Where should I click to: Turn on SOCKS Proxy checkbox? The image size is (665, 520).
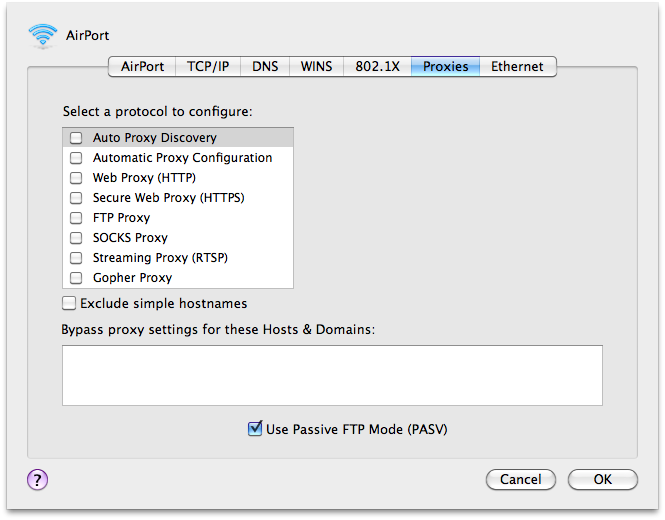pyautogui.click(x=76, y=238)
